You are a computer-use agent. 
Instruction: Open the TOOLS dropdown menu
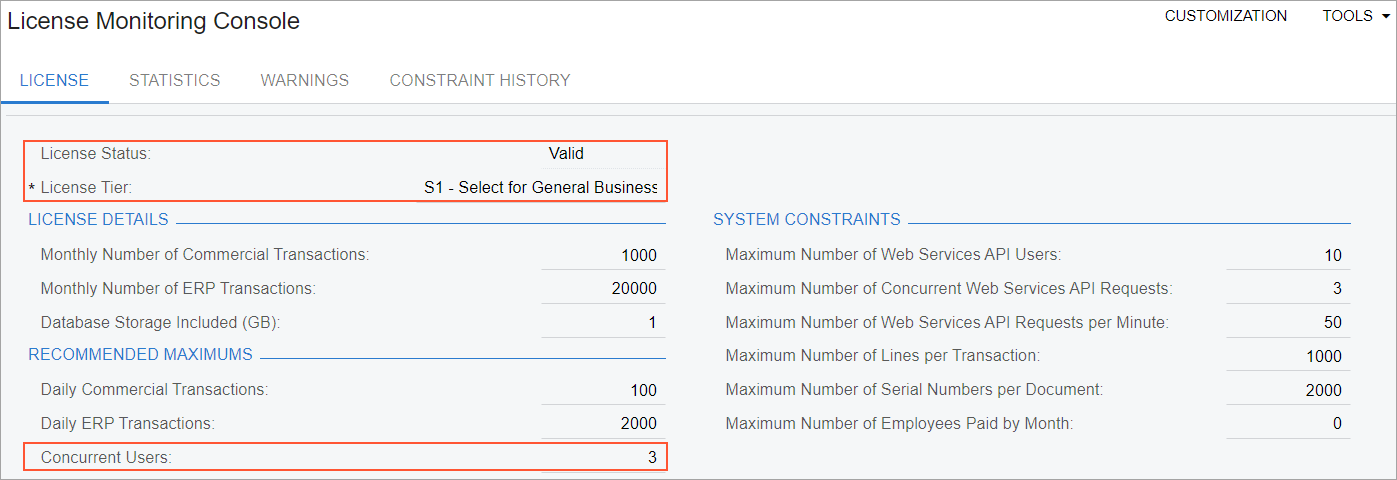tap(1356, 16)
